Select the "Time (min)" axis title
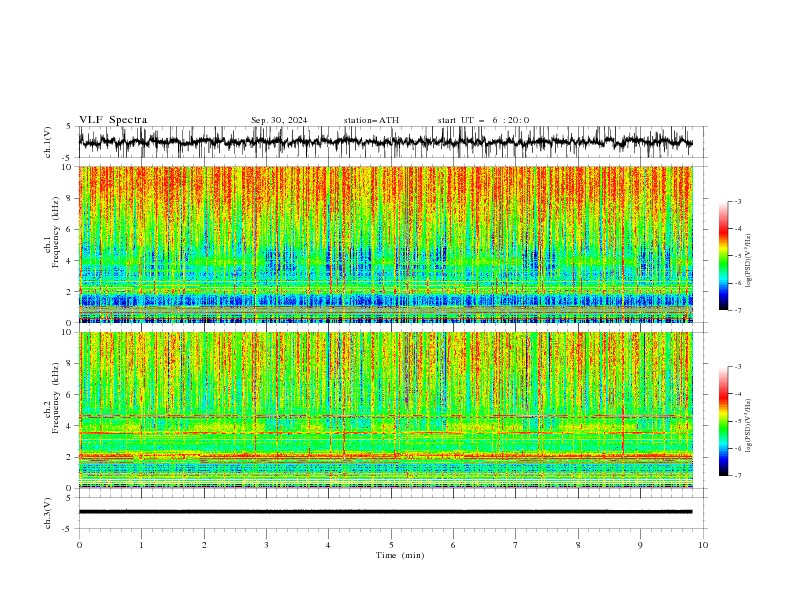Viewport: 792px width, 612px height. [x=400, y=555]
